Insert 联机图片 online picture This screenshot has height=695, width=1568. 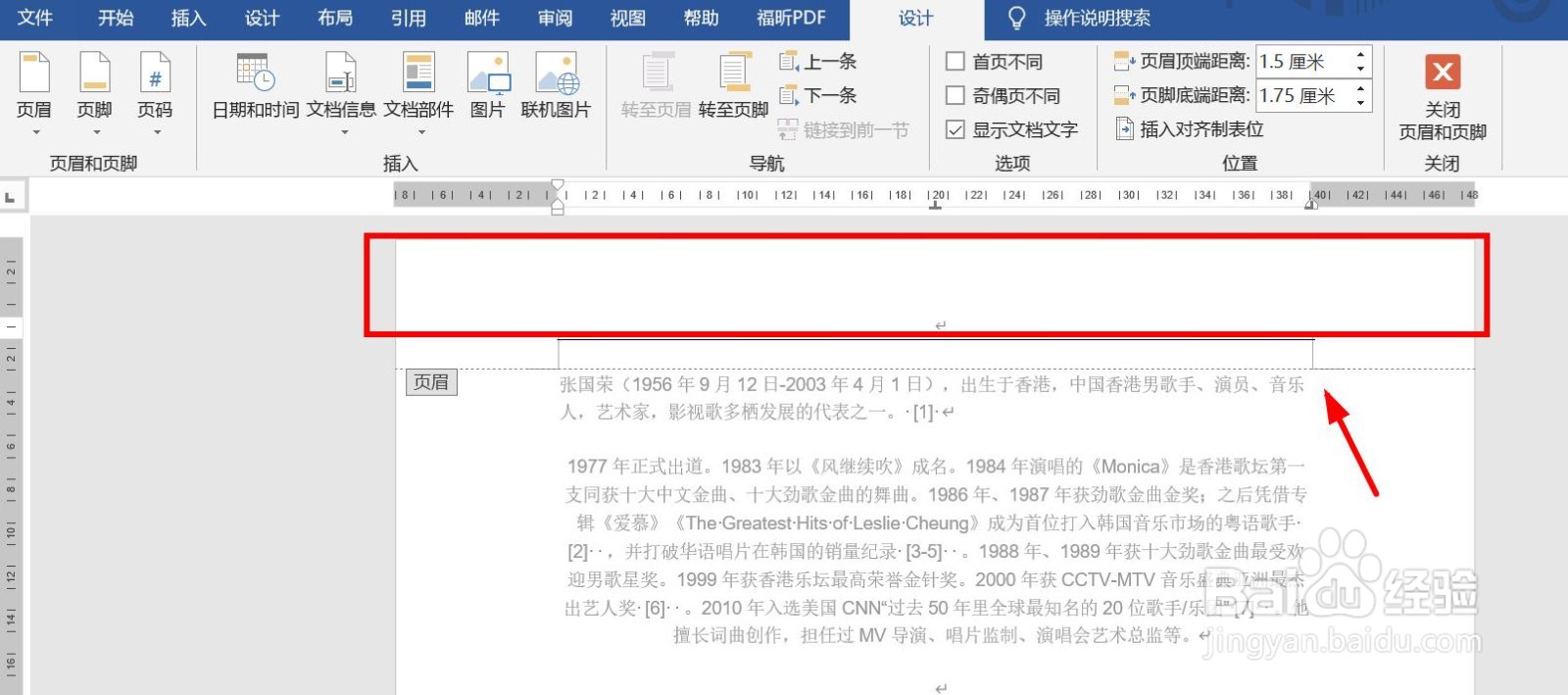[557, 74]
